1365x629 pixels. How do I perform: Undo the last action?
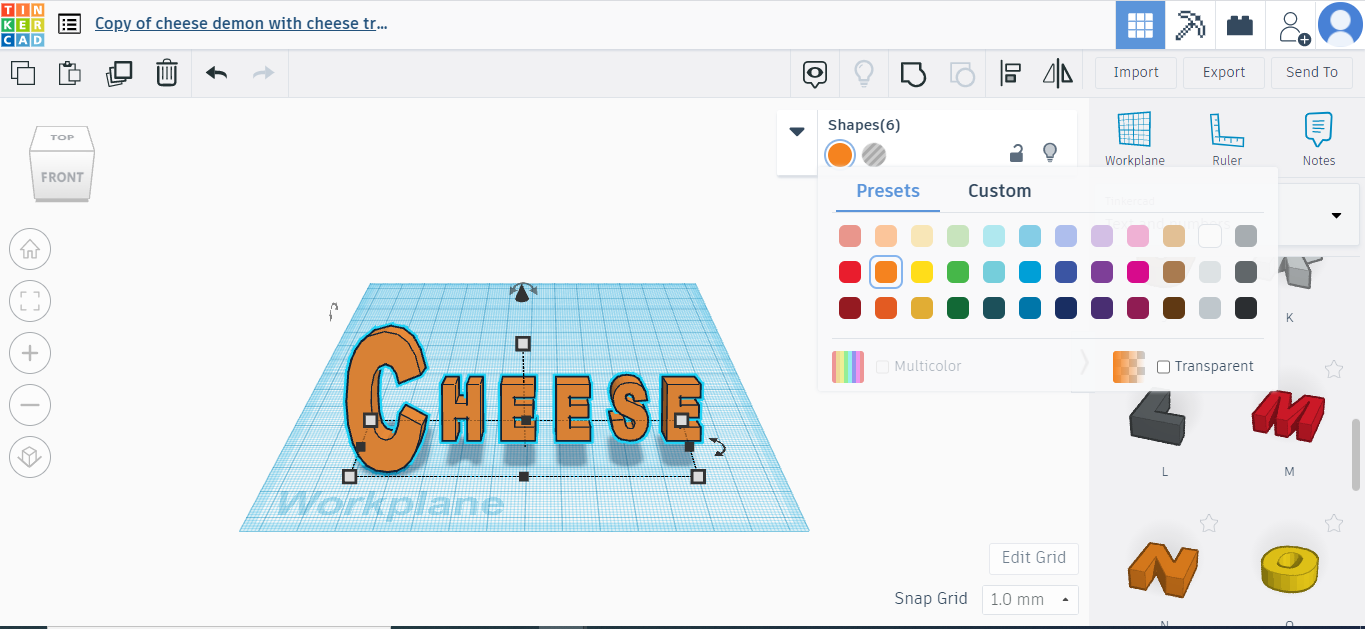[x=216, y=73]
